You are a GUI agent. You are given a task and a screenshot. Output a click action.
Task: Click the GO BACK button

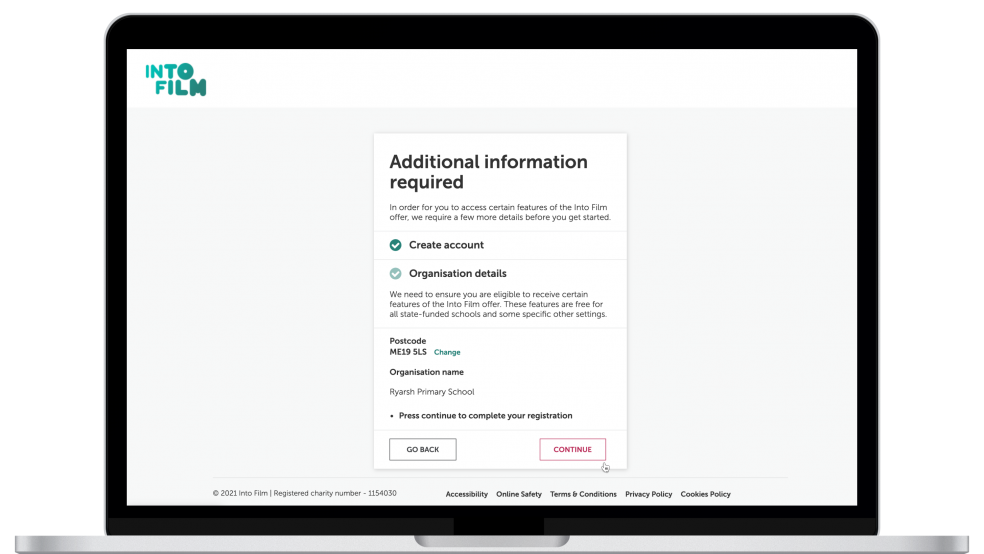coord(422,449)
